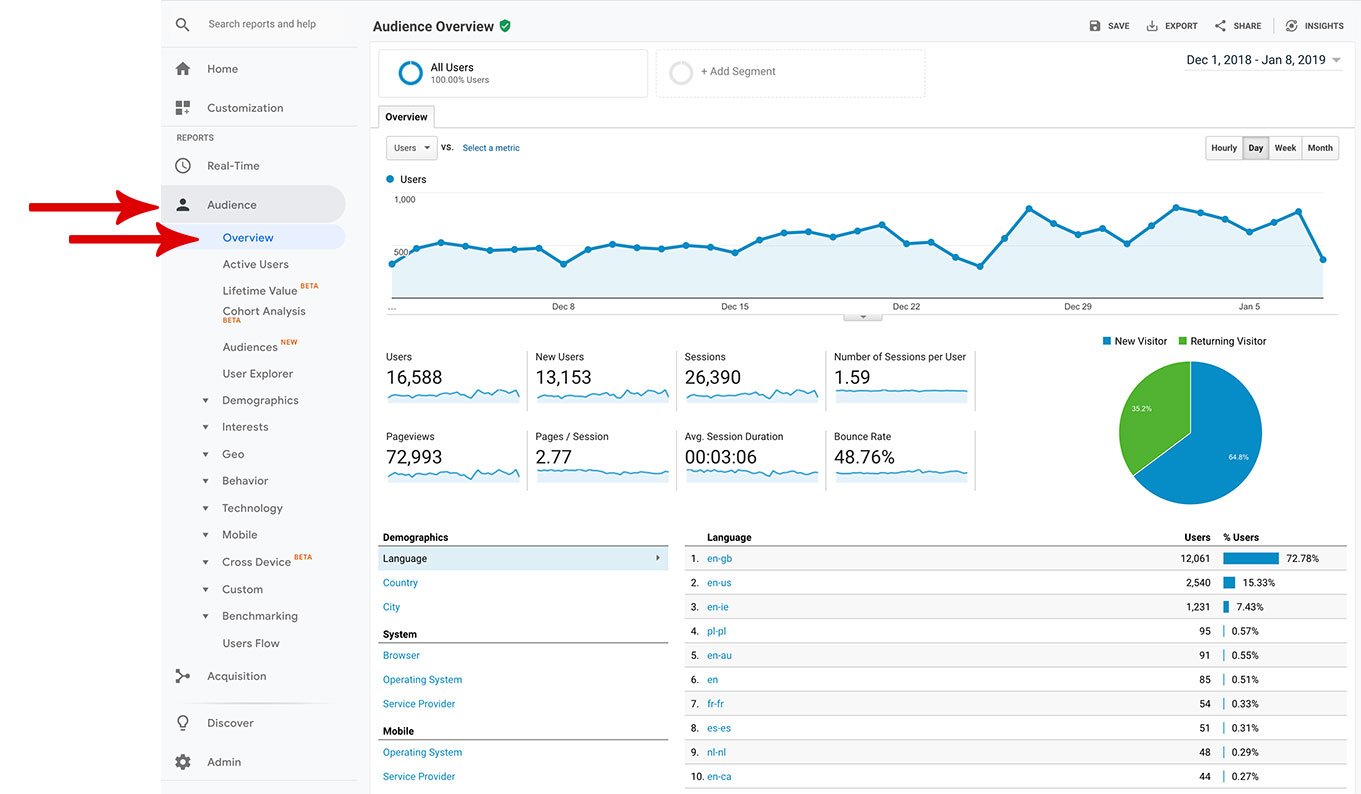Click the Discover lightbulb icon
Image resolution: width=1361 pixels, height=794 pixels.
182,723
